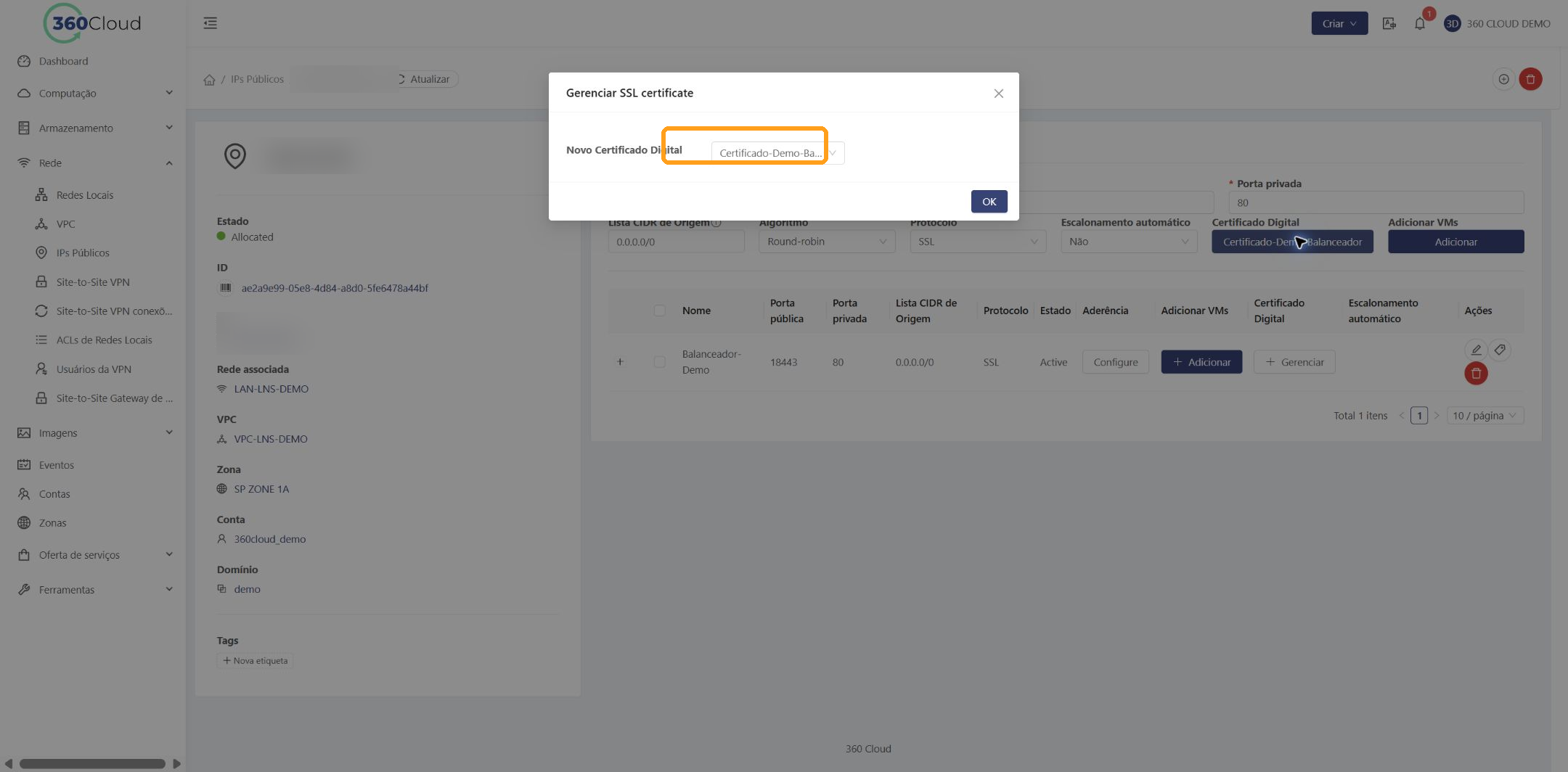Open the Novo Certificado Digital dropdown
This screenshot has height=772, width=1568.
[777, 153]
